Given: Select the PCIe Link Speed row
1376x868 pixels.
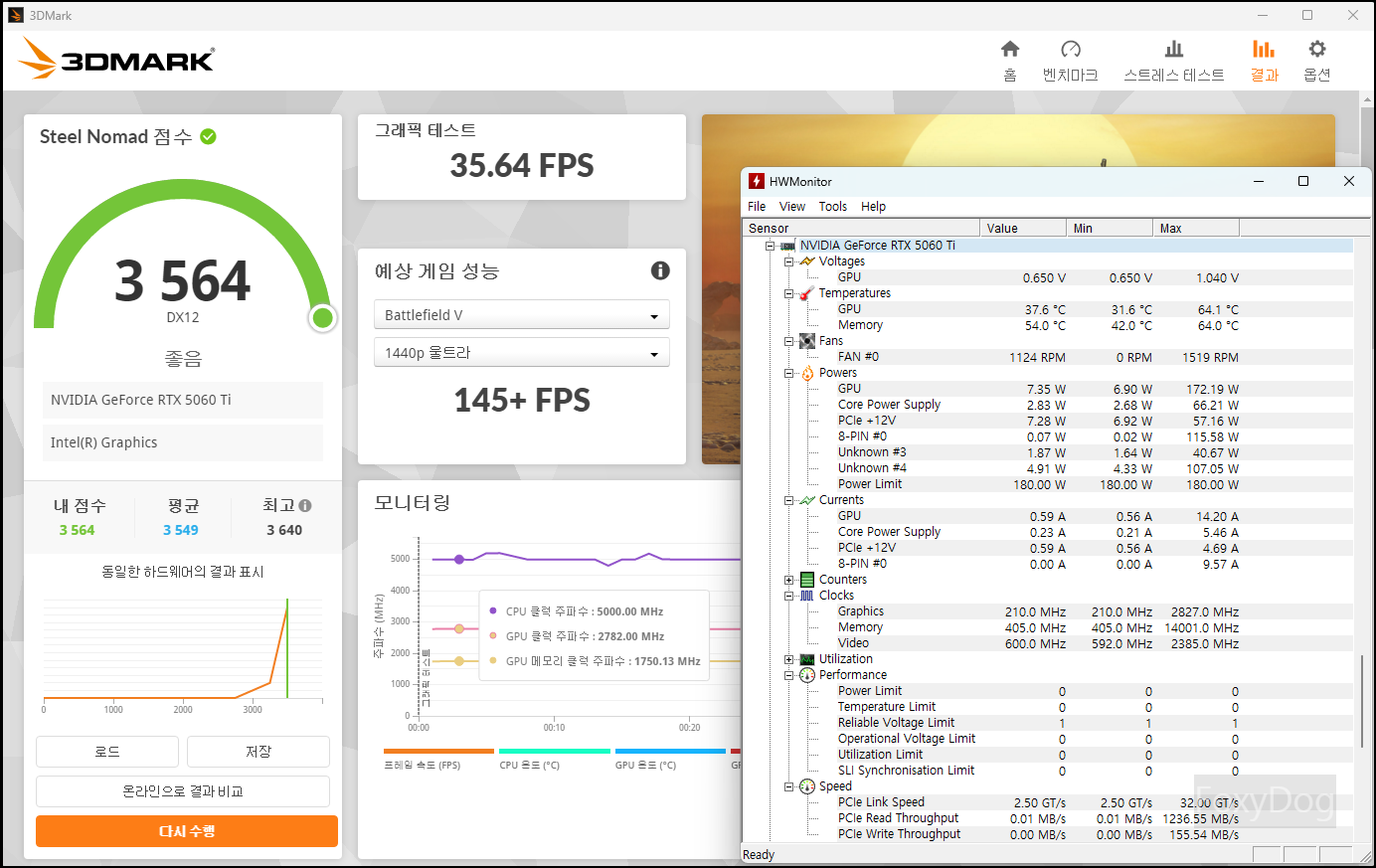Looking at the screenshot, I should (x=1048, y=802).
